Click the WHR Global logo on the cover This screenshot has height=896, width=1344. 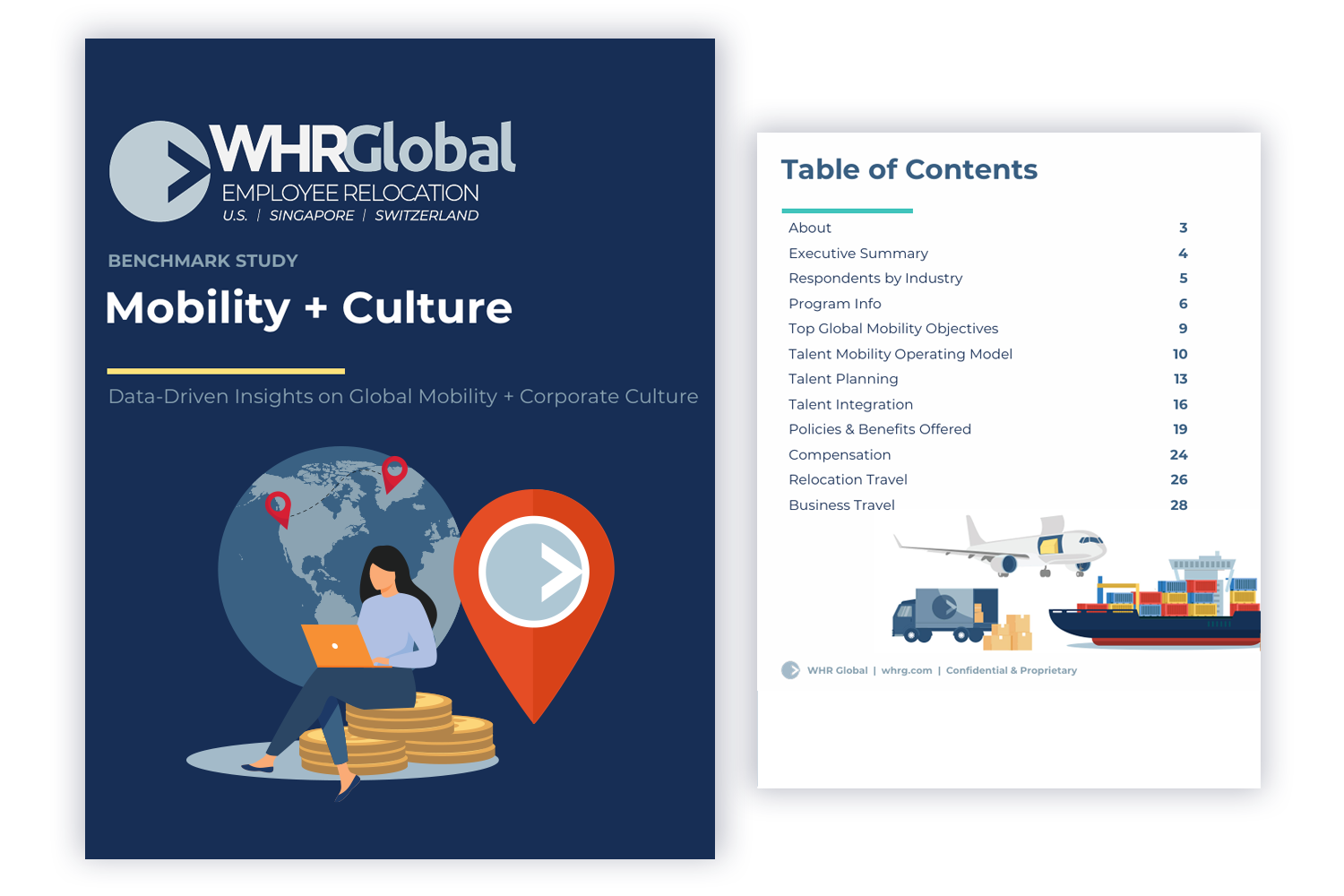coord(313,171)
